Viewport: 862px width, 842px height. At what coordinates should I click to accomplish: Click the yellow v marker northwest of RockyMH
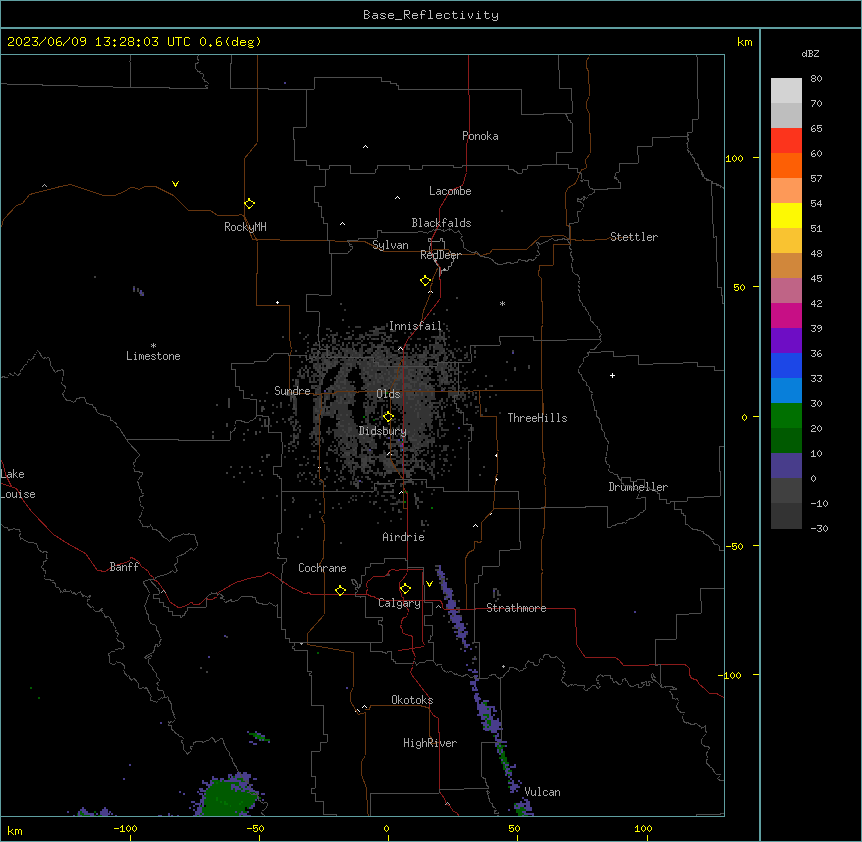(175, 184)
